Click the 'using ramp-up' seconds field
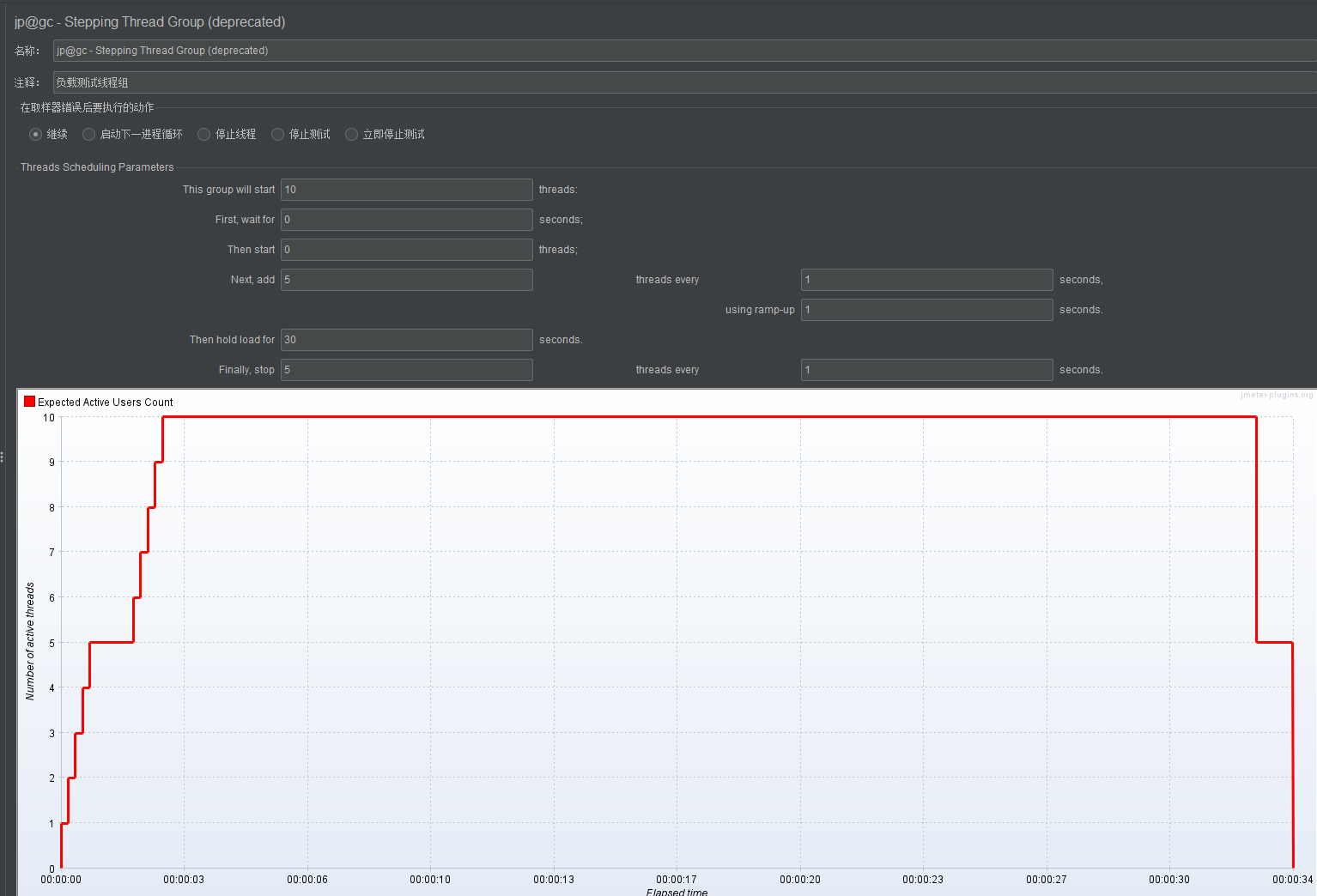The height and width of the screenshot is (896, 1317). 927,310
